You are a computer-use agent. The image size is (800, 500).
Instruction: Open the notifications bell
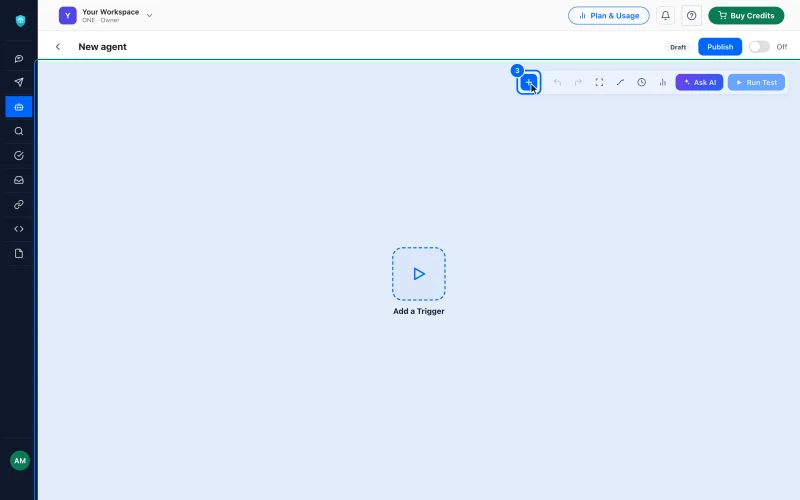665,15
